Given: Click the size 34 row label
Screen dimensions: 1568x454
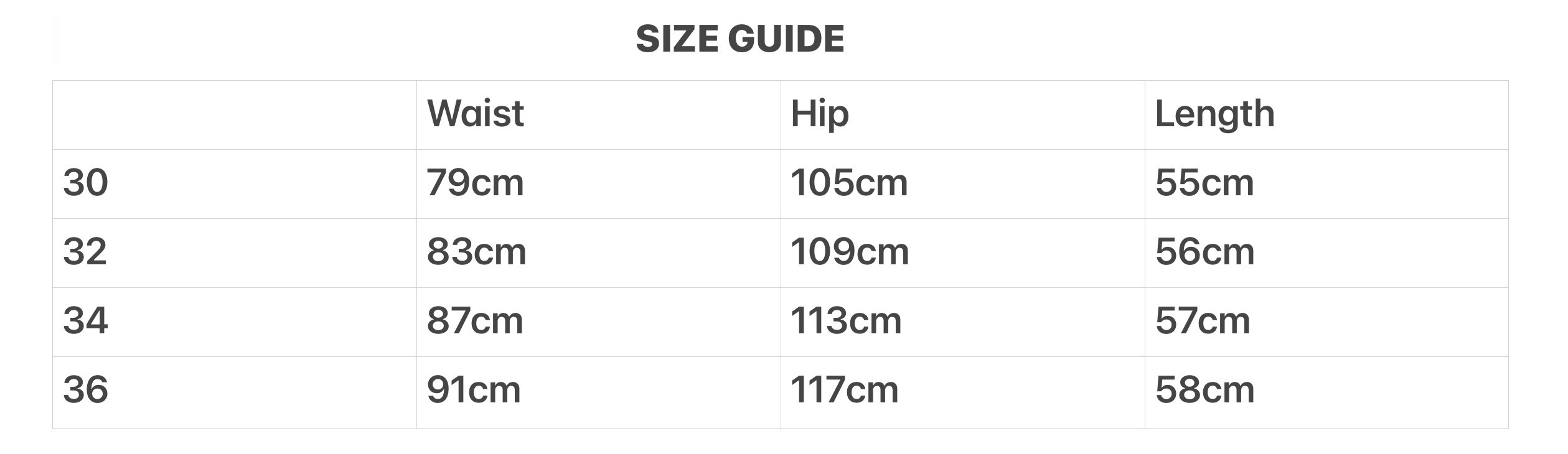Looking at the screenshot, I should point(86,321).
